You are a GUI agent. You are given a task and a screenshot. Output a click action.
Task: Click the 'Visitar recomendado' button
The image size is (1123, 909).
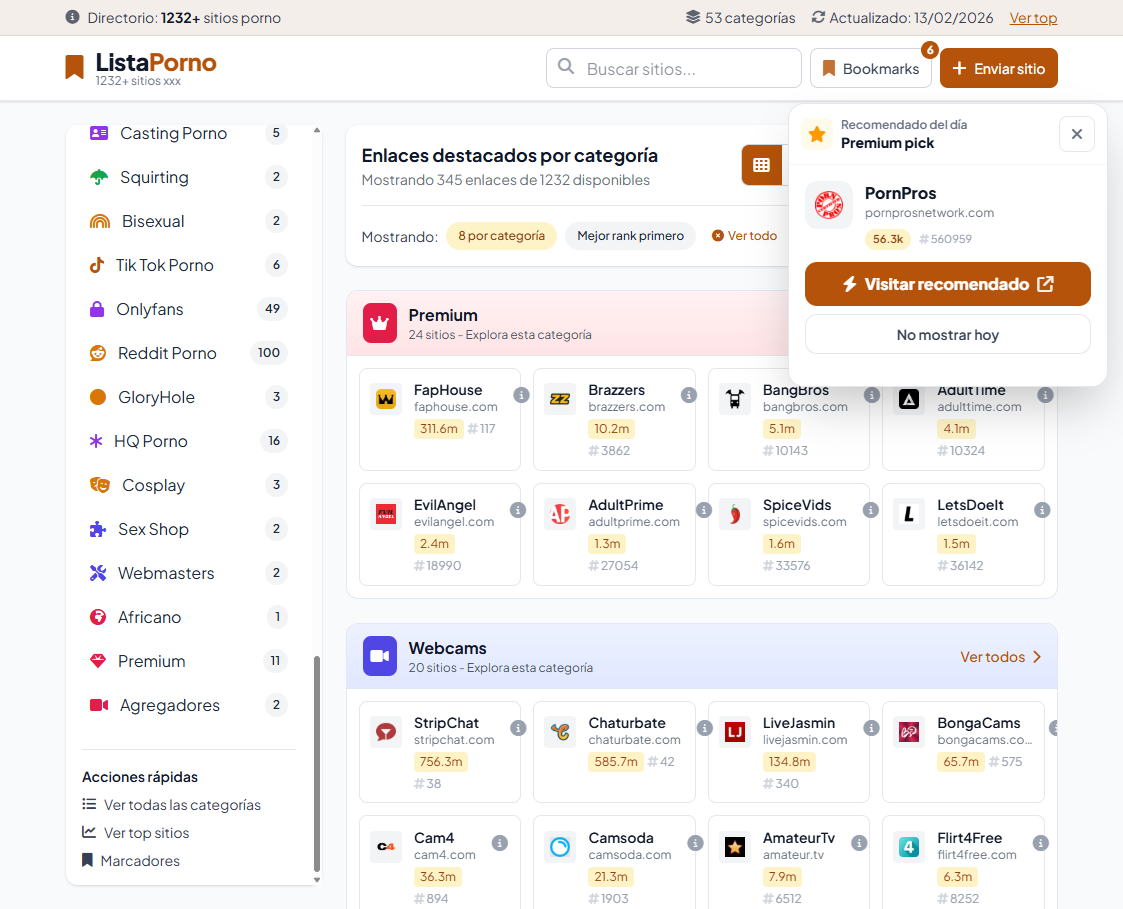947,284
